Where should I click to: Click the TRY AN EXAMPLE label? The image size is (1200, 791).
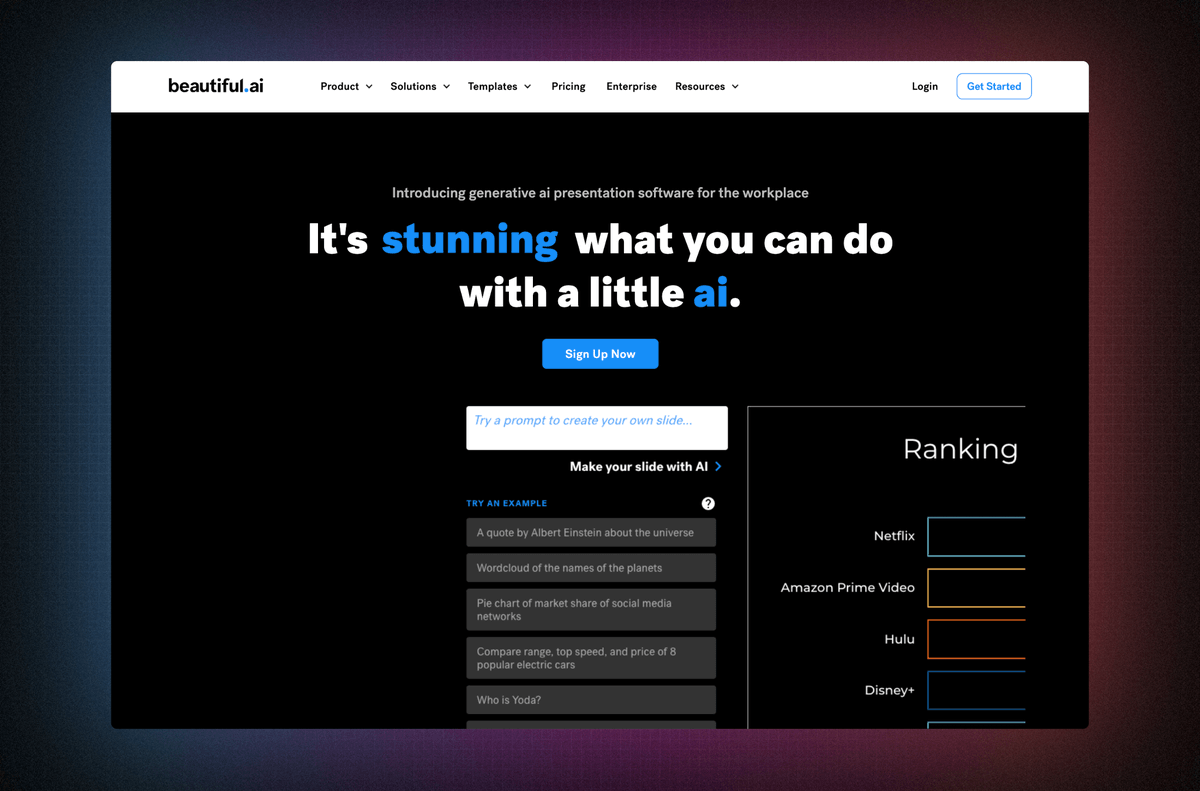tap(507, 504)
